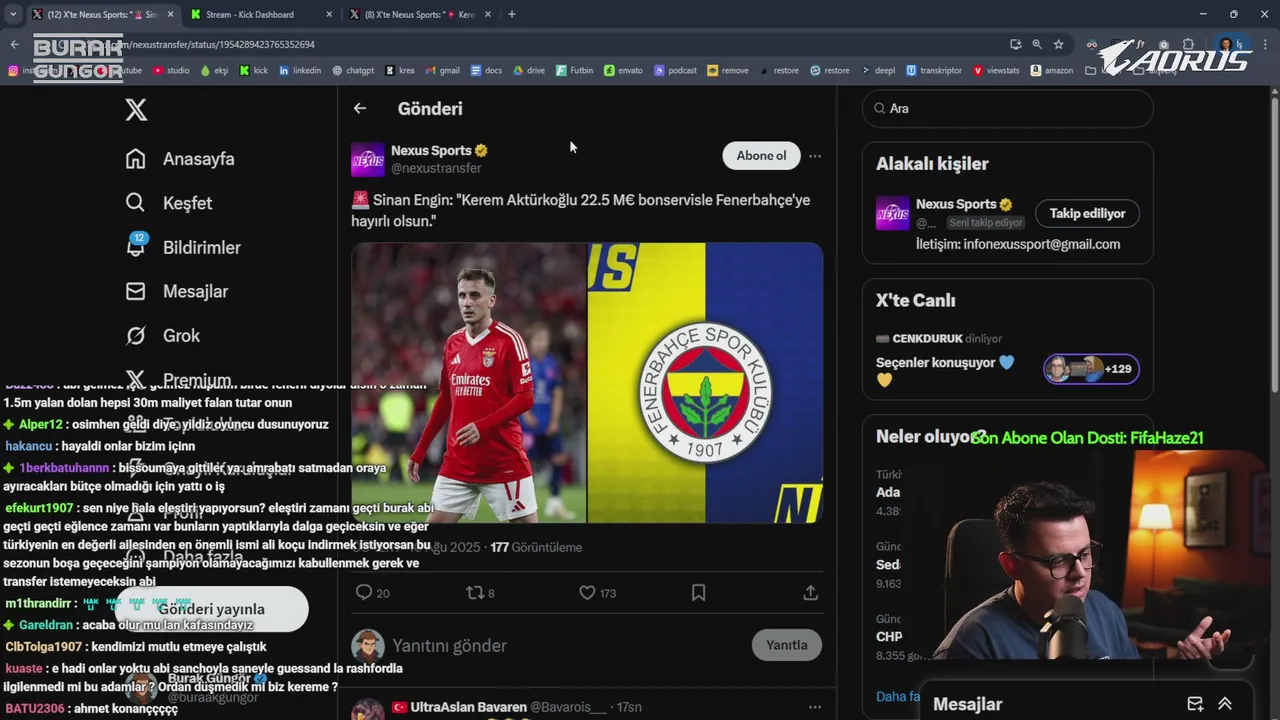Switch to the Stream - Kick Dashboard tab
This screenshot has width=1280, height=720.
(x=250, y=14)
